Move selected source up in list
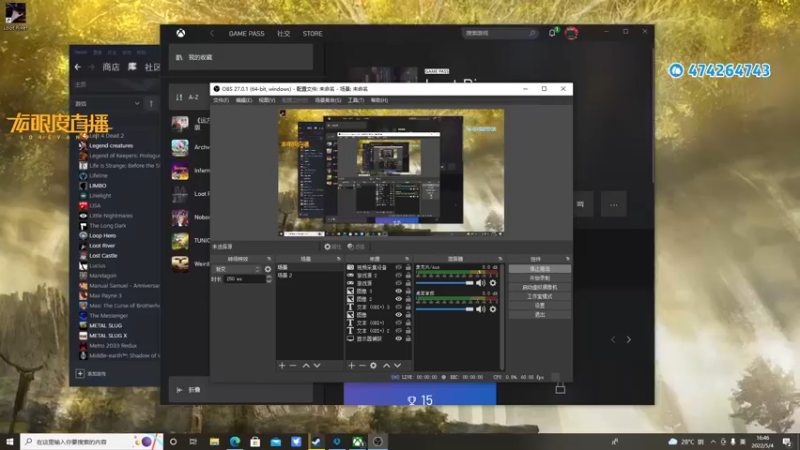The height and width of the screenshot is (450, 800). pyautogui.click(x=386, y=365)
